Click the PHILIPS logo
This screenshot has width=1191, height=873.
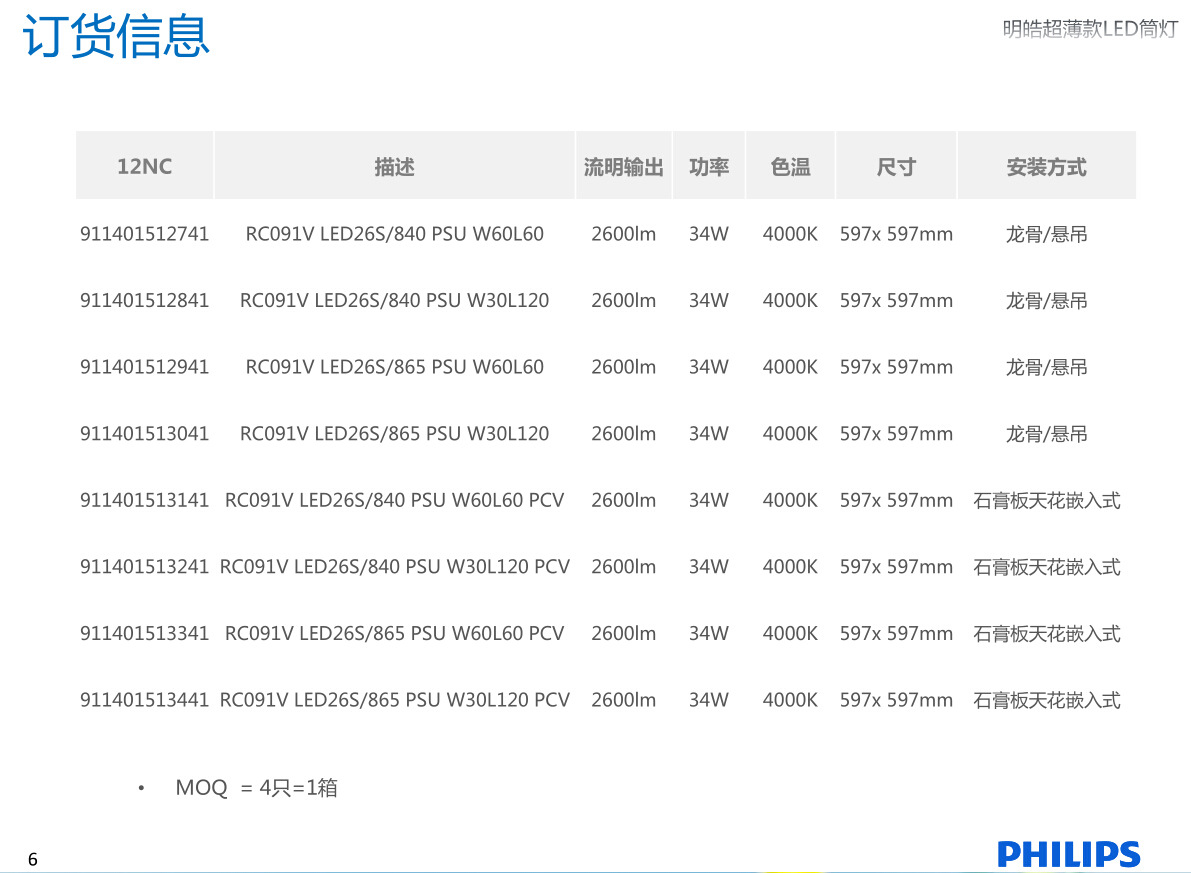pyautogui.click(x=1069, y=854)
